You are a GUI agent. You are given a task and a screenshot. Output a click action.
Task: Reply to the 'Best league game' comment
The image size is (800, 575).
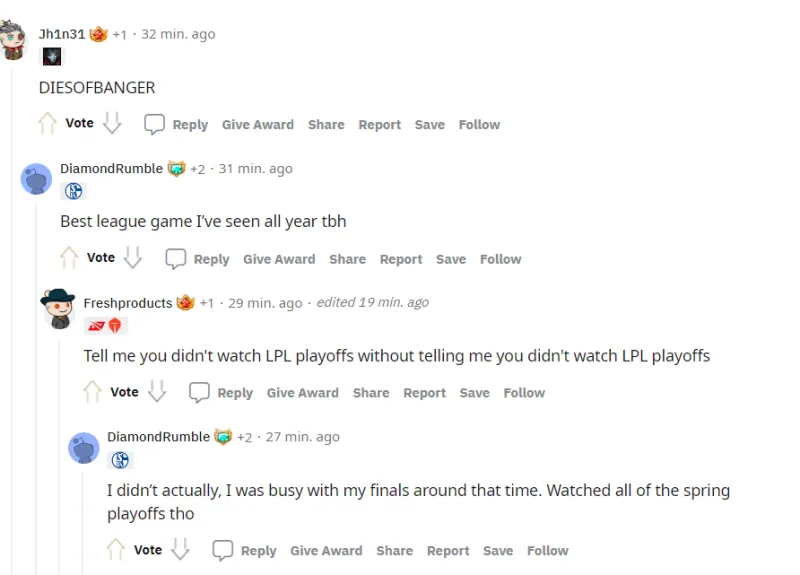(198, 259)
